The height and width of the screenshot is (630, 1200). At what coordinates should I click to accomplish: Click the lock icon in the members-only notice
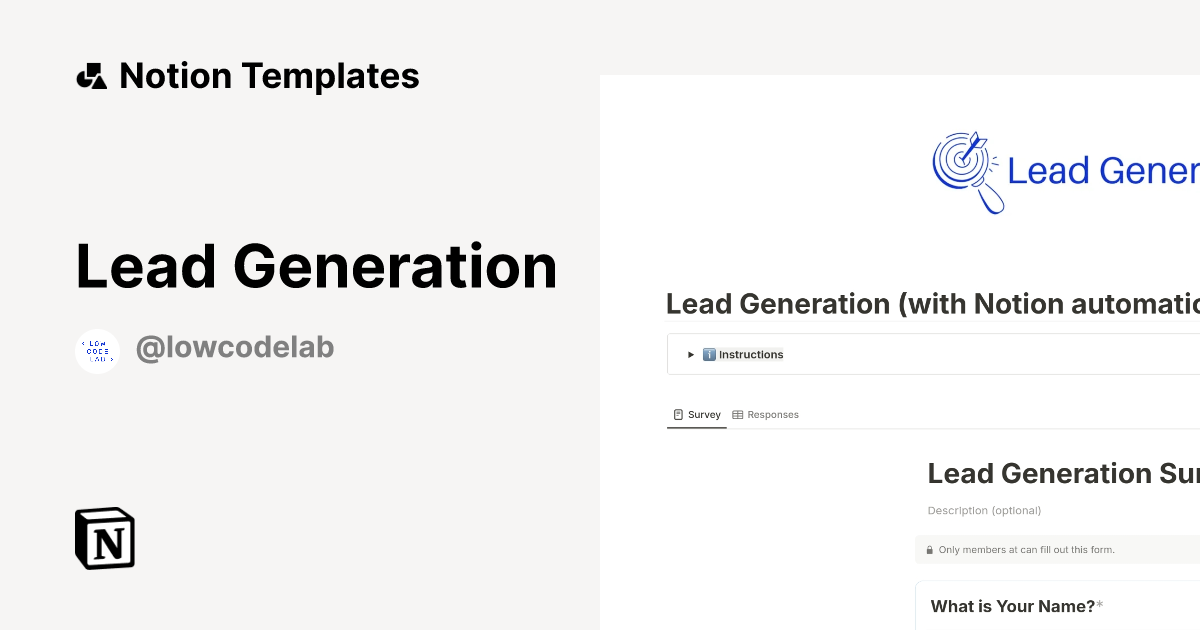click(x=930, y=549)
